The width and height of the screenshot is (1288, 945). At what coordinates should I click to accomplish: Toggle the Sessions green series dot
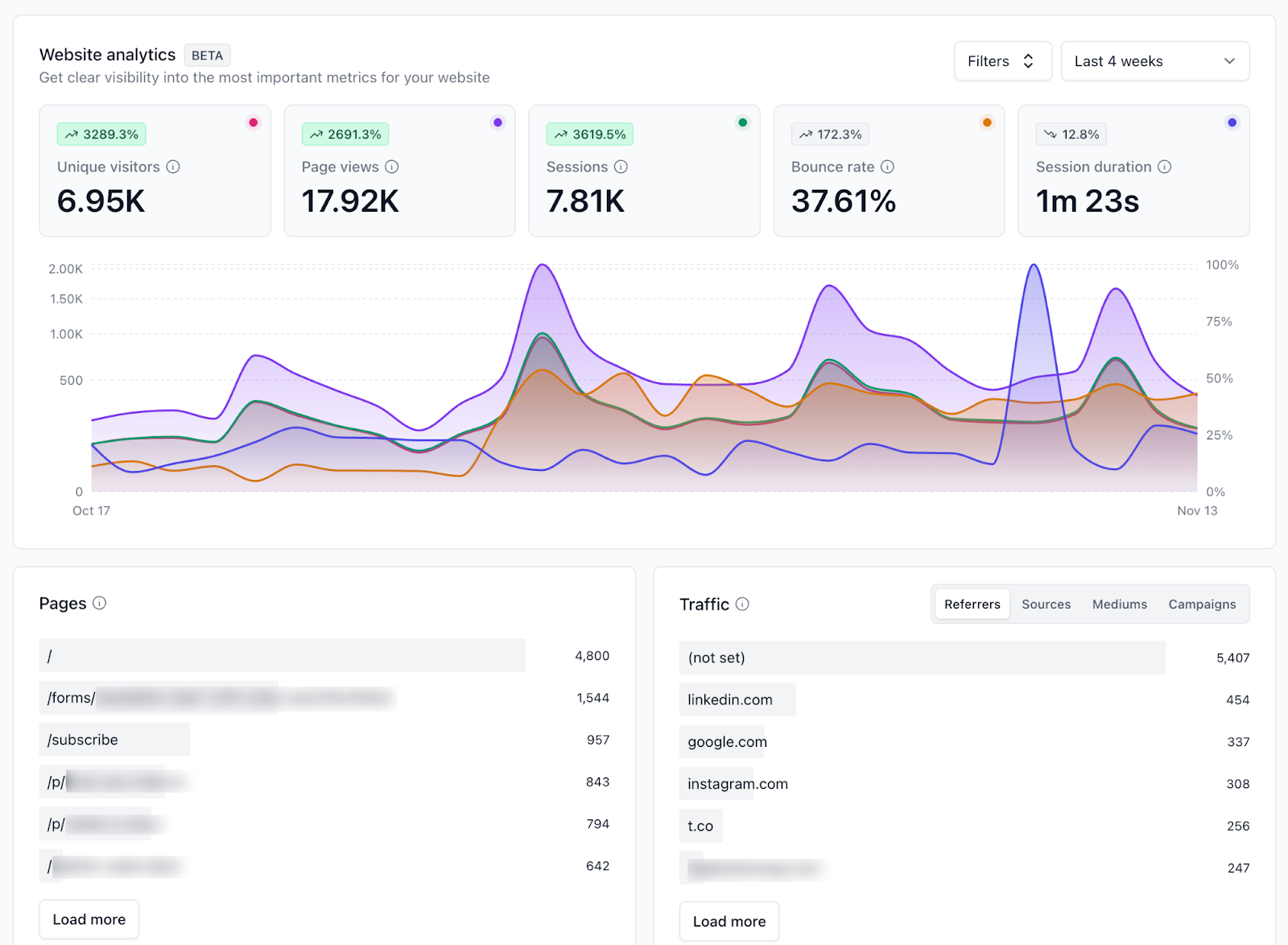click(x=742, y=122)
